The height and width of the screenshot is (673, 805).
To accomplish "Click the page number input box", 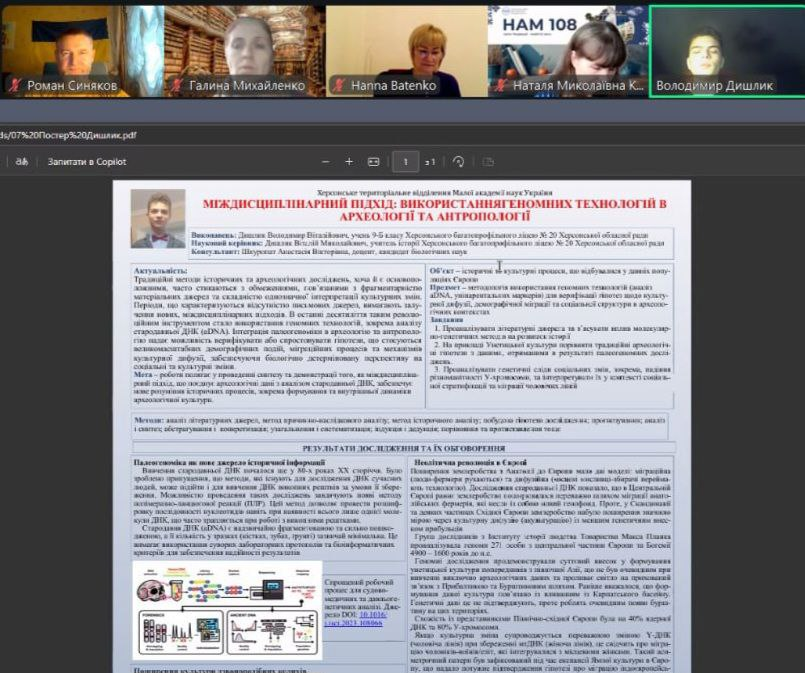I will 405,161.
